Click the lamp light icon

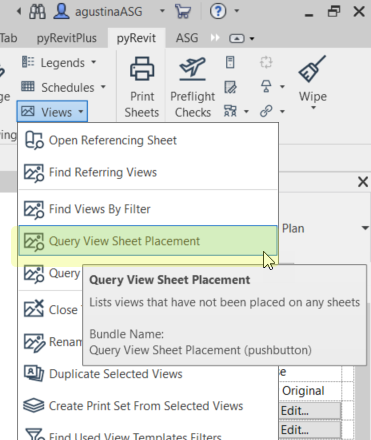click(266, 87)
